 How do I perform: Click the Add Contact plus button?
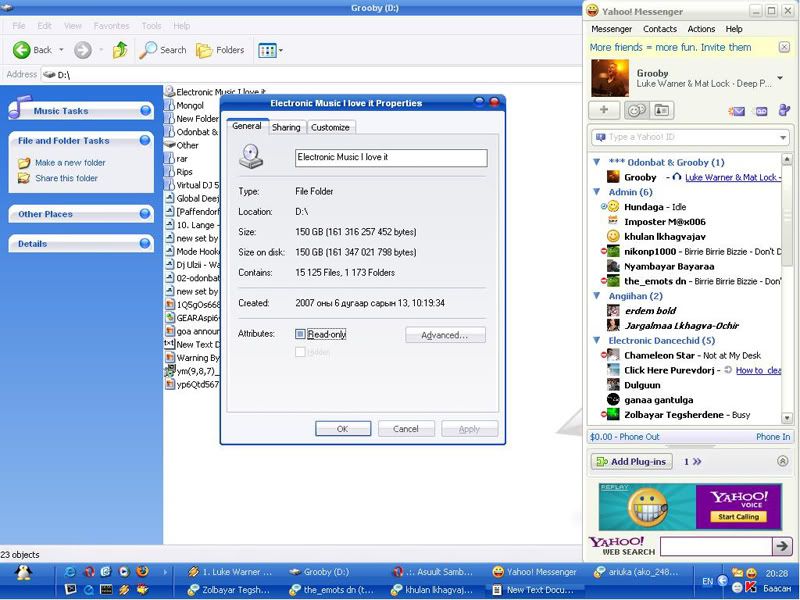coord(604,110)
